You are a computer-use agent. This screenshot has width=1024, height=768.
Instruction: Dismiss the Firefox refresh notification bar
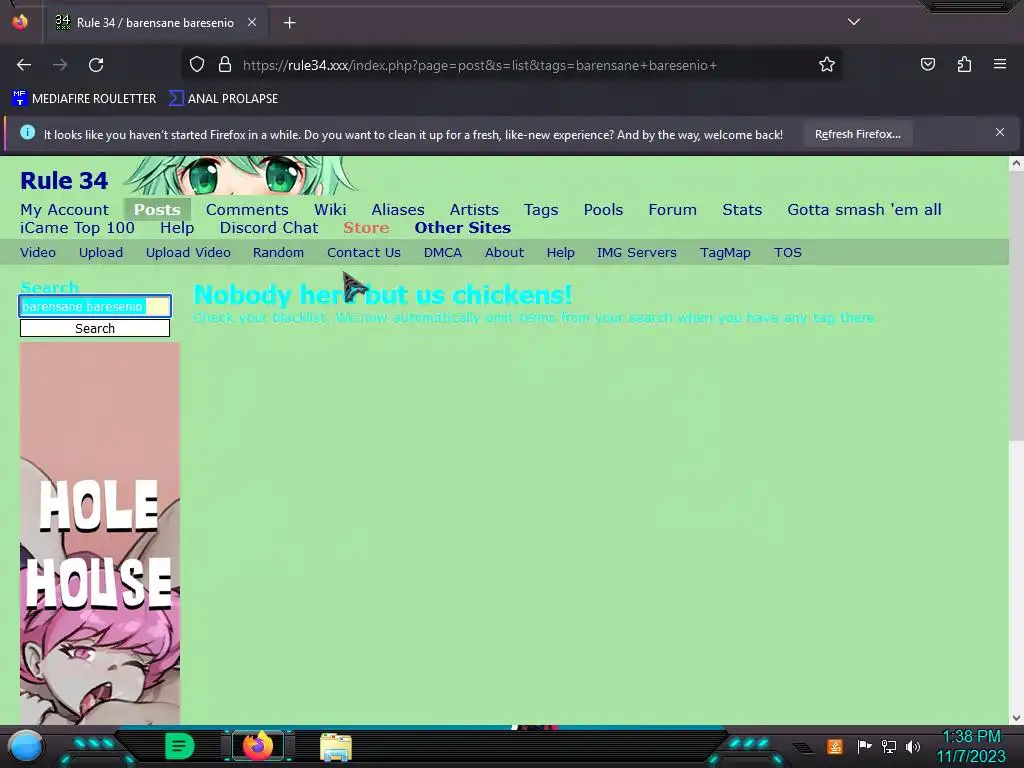click(x=999, y=133)
